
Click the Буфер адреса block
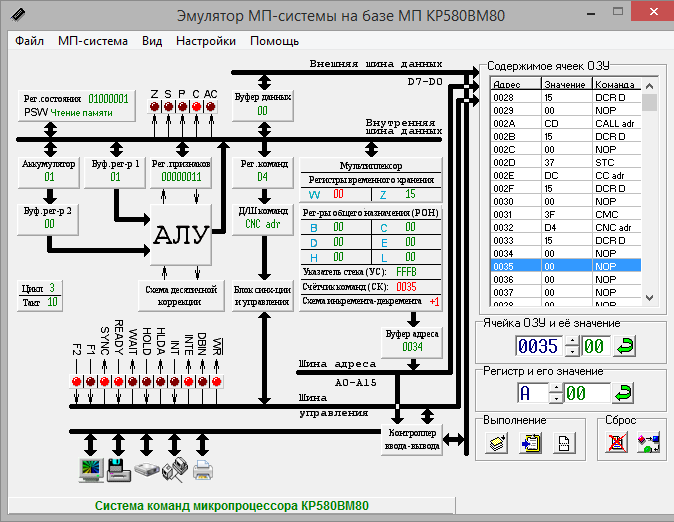(412, 341)
